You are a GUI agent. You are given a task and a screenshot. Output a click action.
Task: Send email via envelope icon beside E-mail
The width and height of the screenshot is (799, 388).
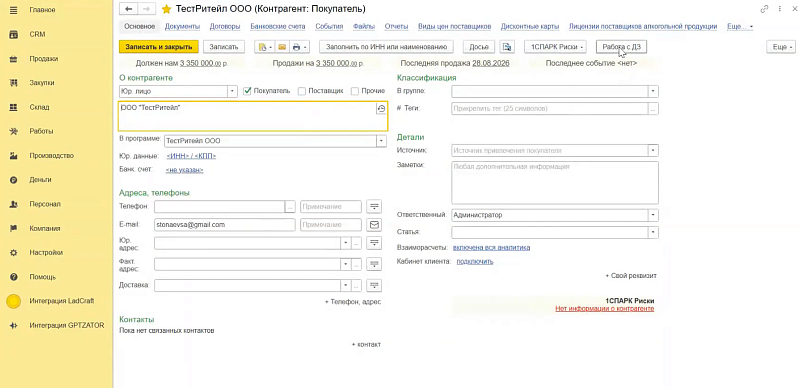coord(375,225)
